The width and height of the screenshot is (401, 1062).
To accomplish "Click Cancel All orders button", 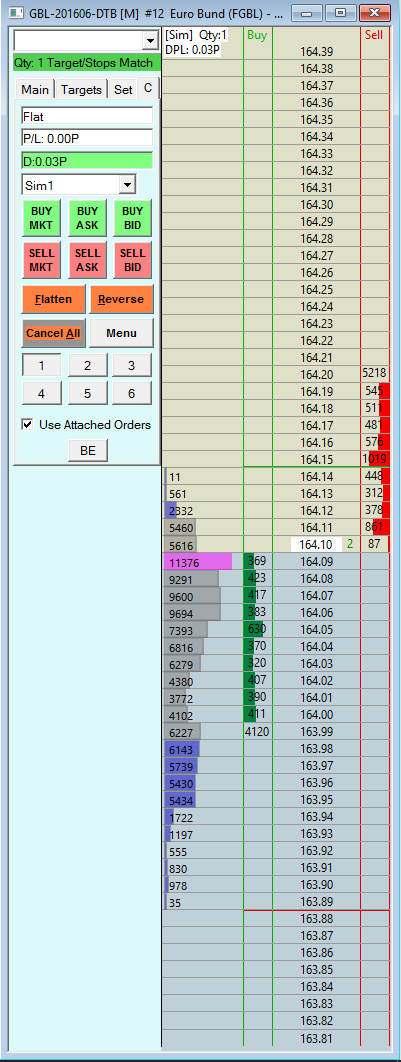I will (54, 333).
